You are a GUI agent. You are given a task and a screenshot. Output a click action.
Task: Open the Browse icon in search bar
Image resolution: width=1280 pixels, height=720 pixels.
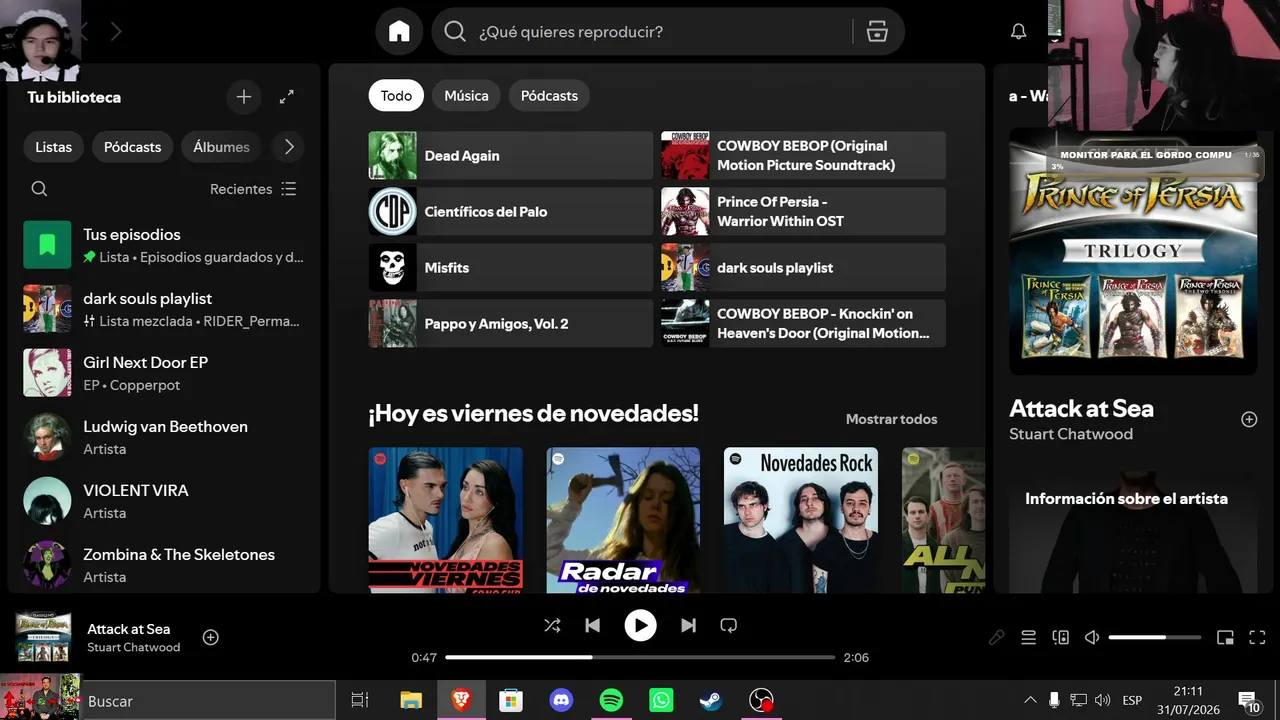[x=877, y=32]
